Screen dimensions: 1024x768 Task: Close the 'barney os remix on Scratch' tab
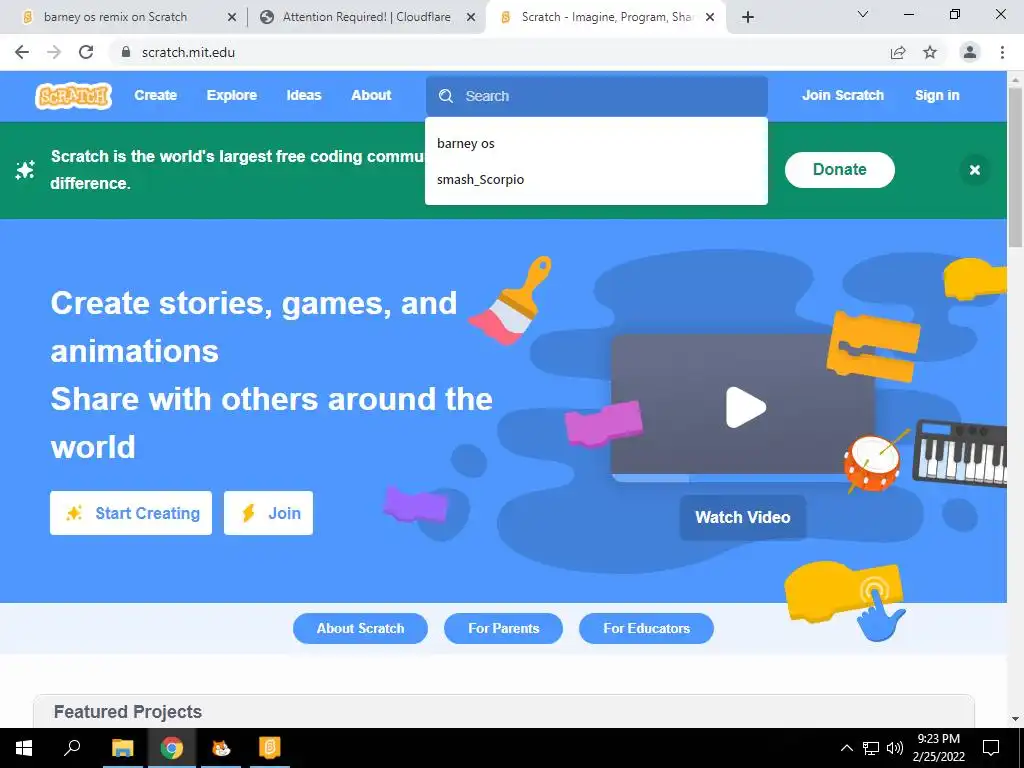(231, 17)
